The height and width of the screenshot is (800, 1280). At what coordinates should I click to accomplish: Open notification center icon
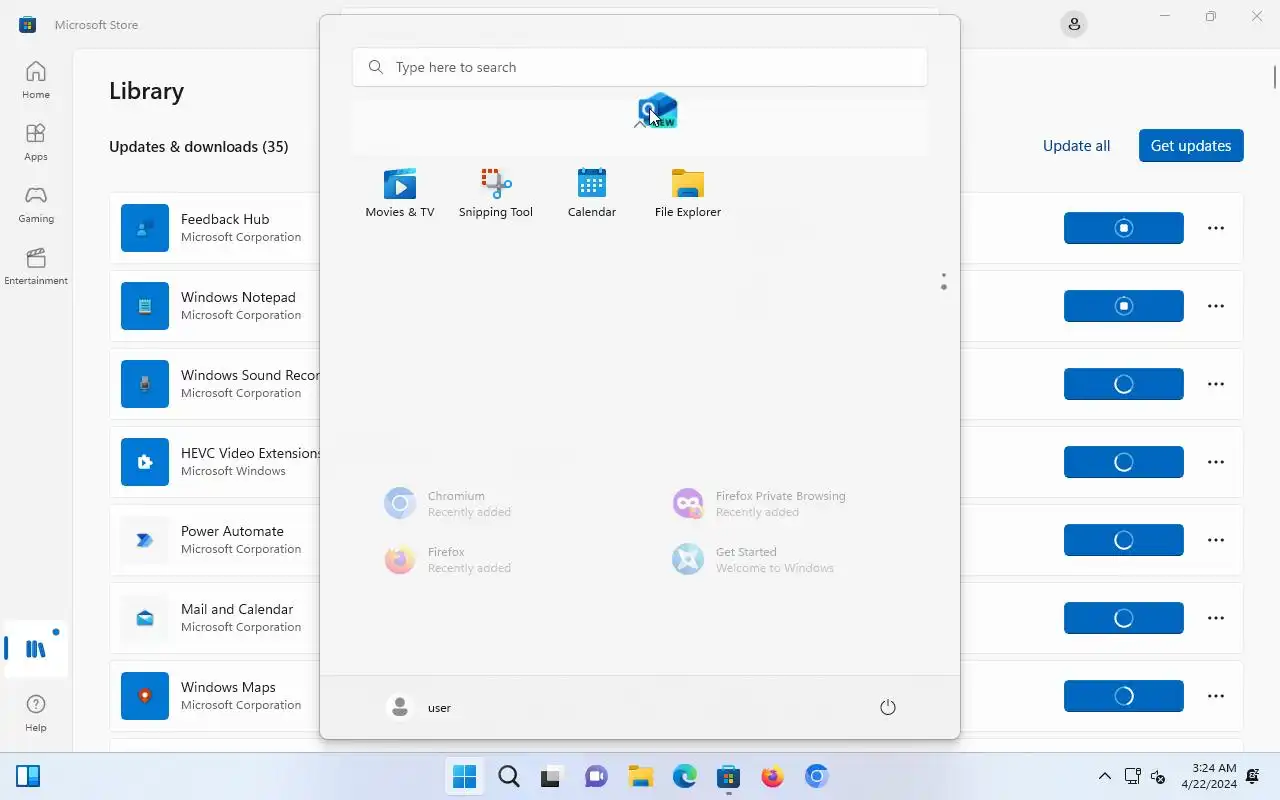point(1253,776)
